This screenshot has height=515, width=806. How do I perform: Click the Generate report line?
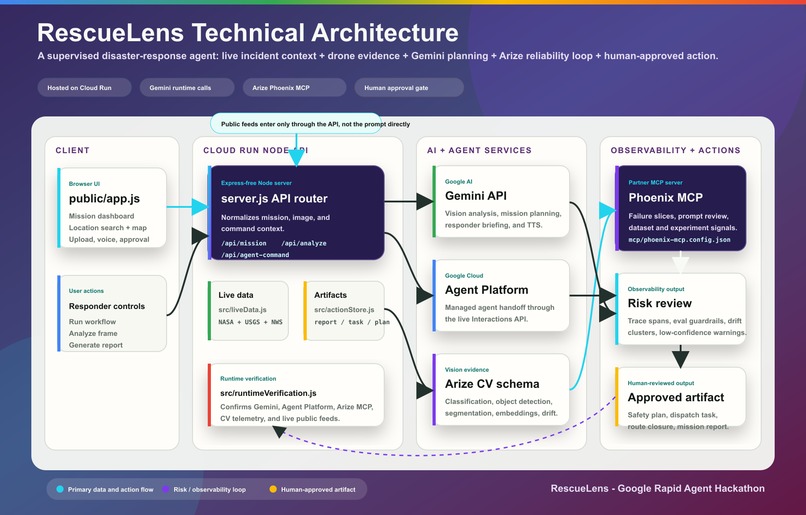96,345
